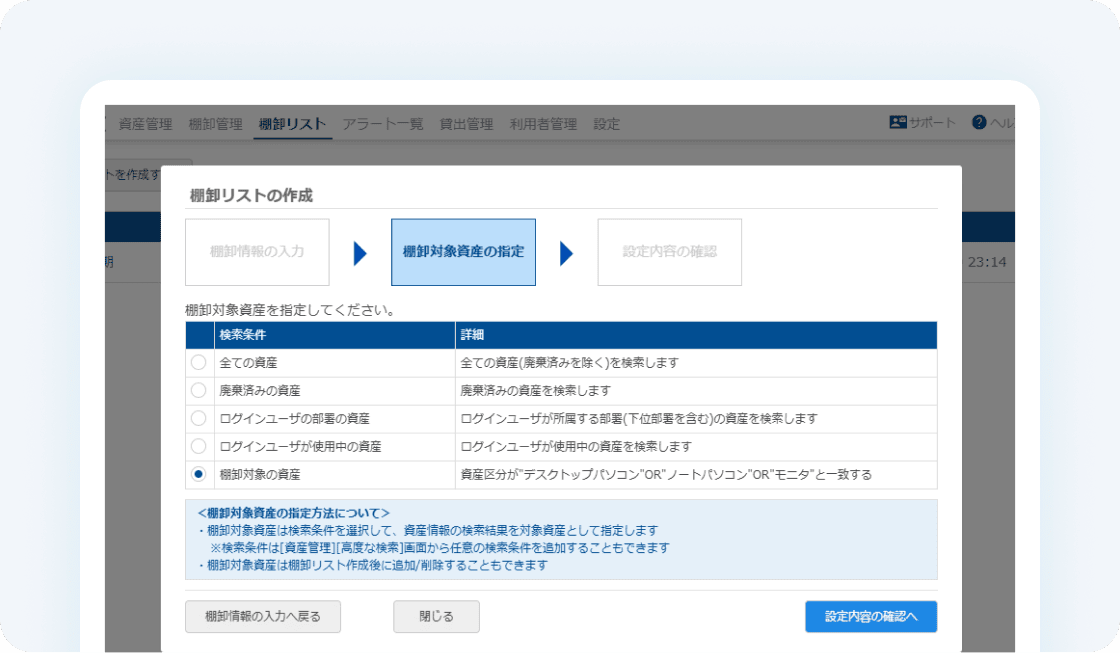1120x653 pixels.
Task: Click the 廃棄済みの資産を検索します detail text
Action: click(535, 391)
